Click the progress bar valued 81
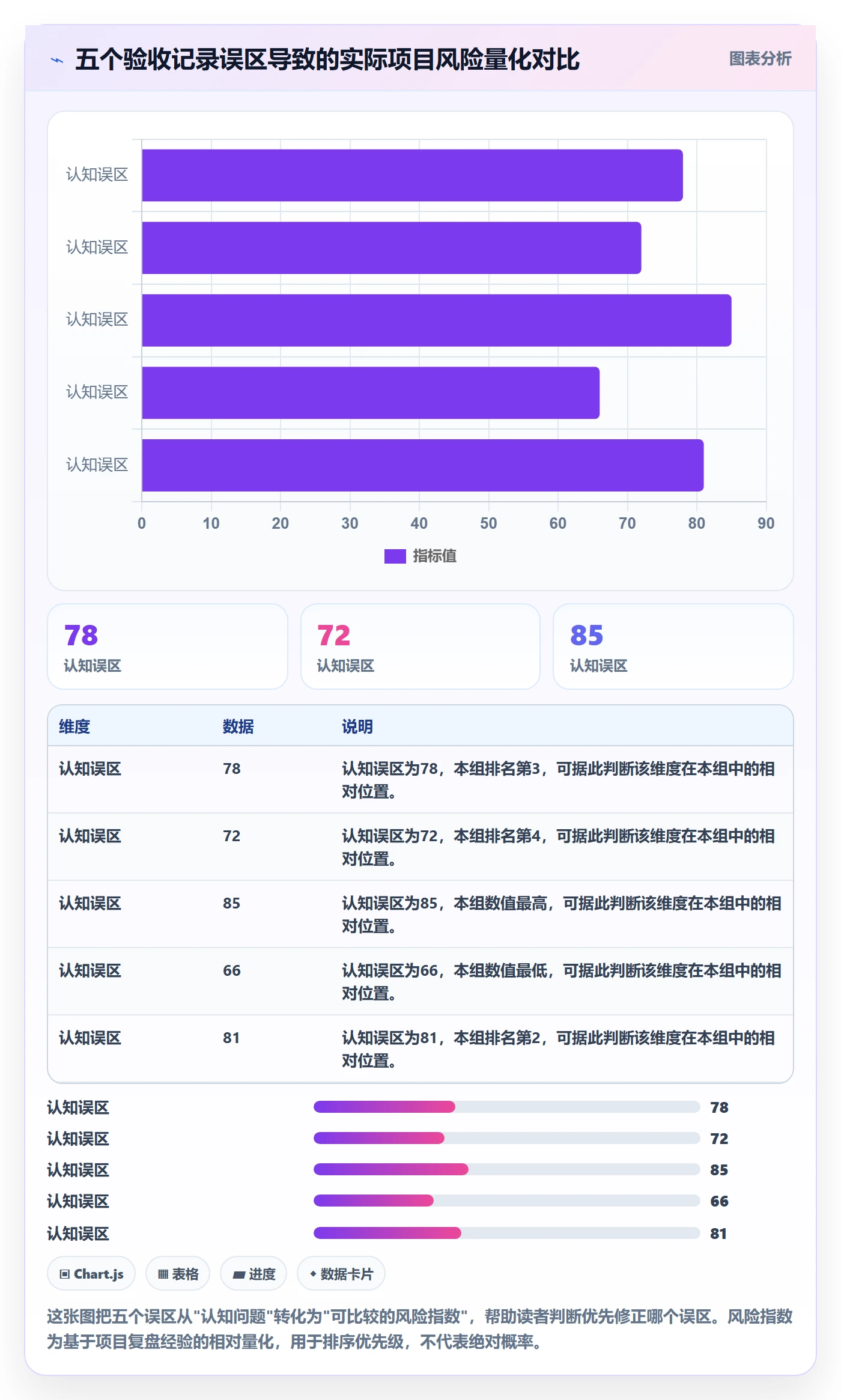 (507, 1233)
